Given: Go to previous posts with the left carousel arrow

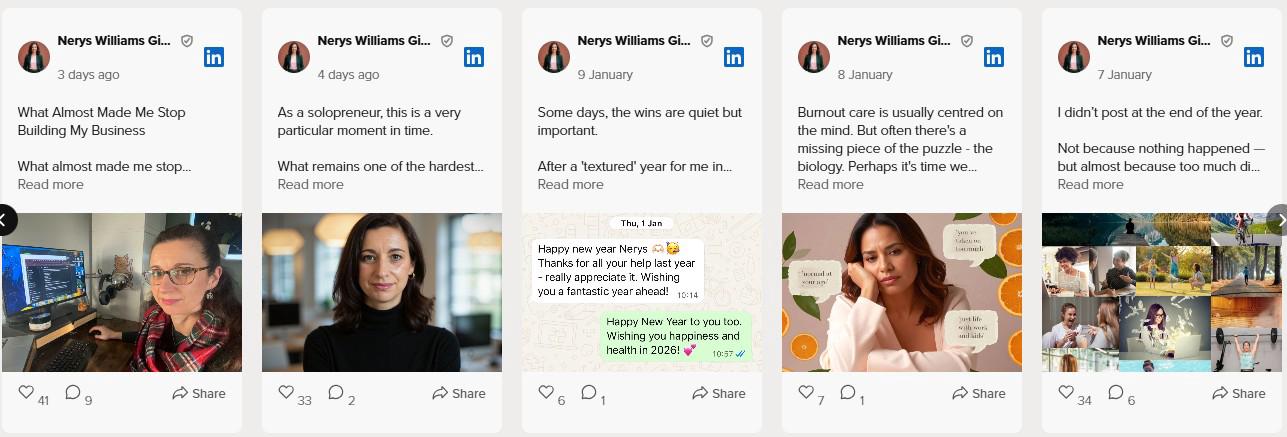Looking at the screenshot, I should pos(5,219).
